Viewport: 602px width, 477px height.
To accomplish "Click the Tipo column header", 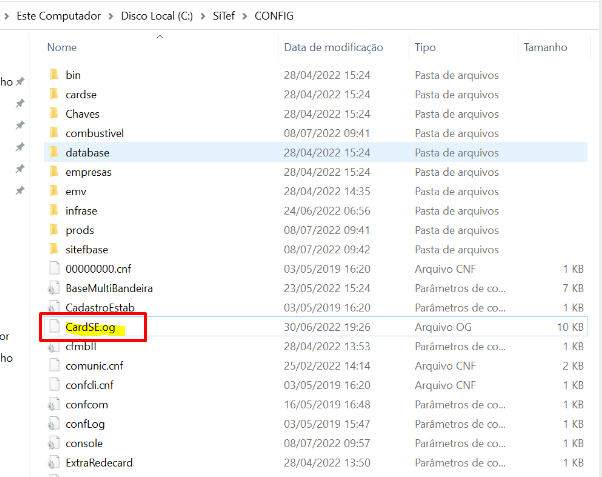I will tap(425, 47).
